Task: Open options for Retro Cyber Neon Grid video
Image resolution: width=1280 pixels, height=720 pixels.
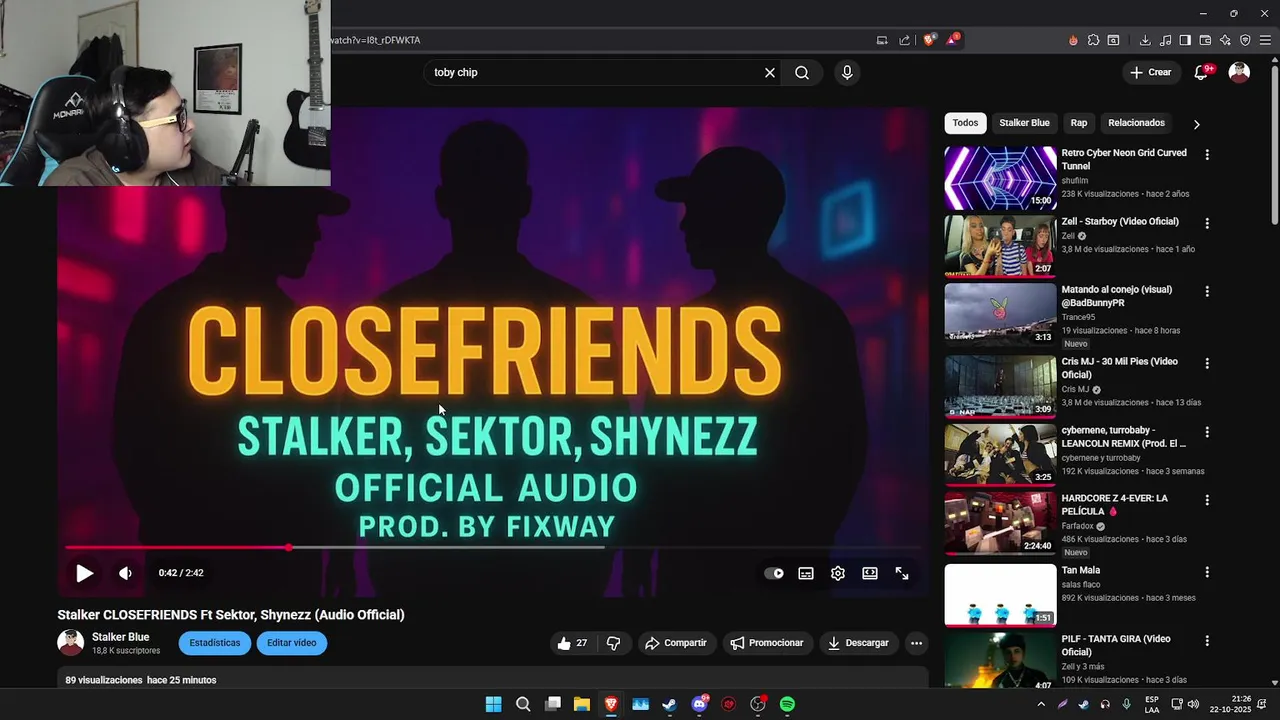Action: click(1207, 155)
